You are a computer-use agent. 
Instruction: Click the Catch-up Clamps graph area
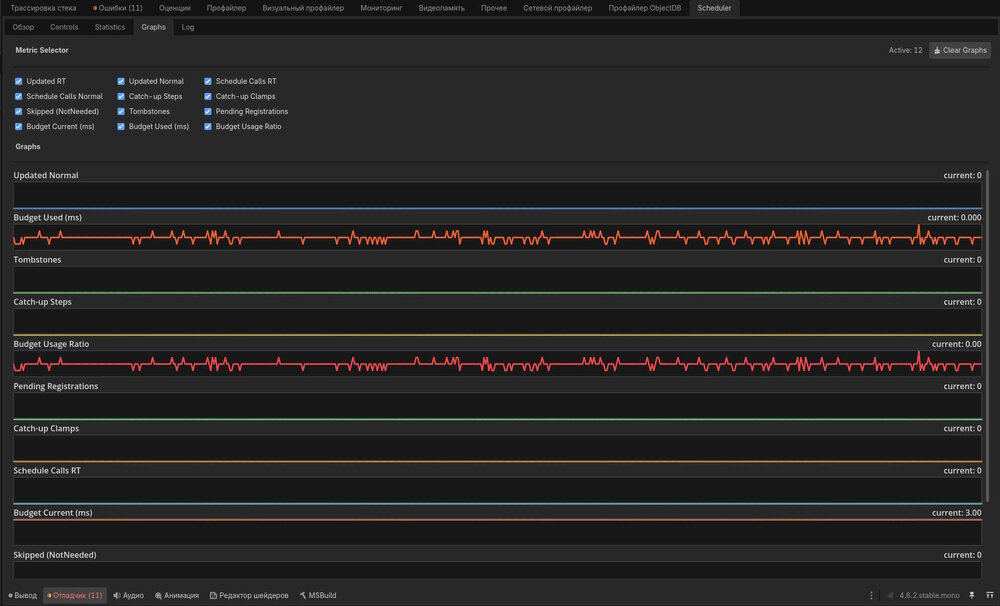click(x=497, y=448)
